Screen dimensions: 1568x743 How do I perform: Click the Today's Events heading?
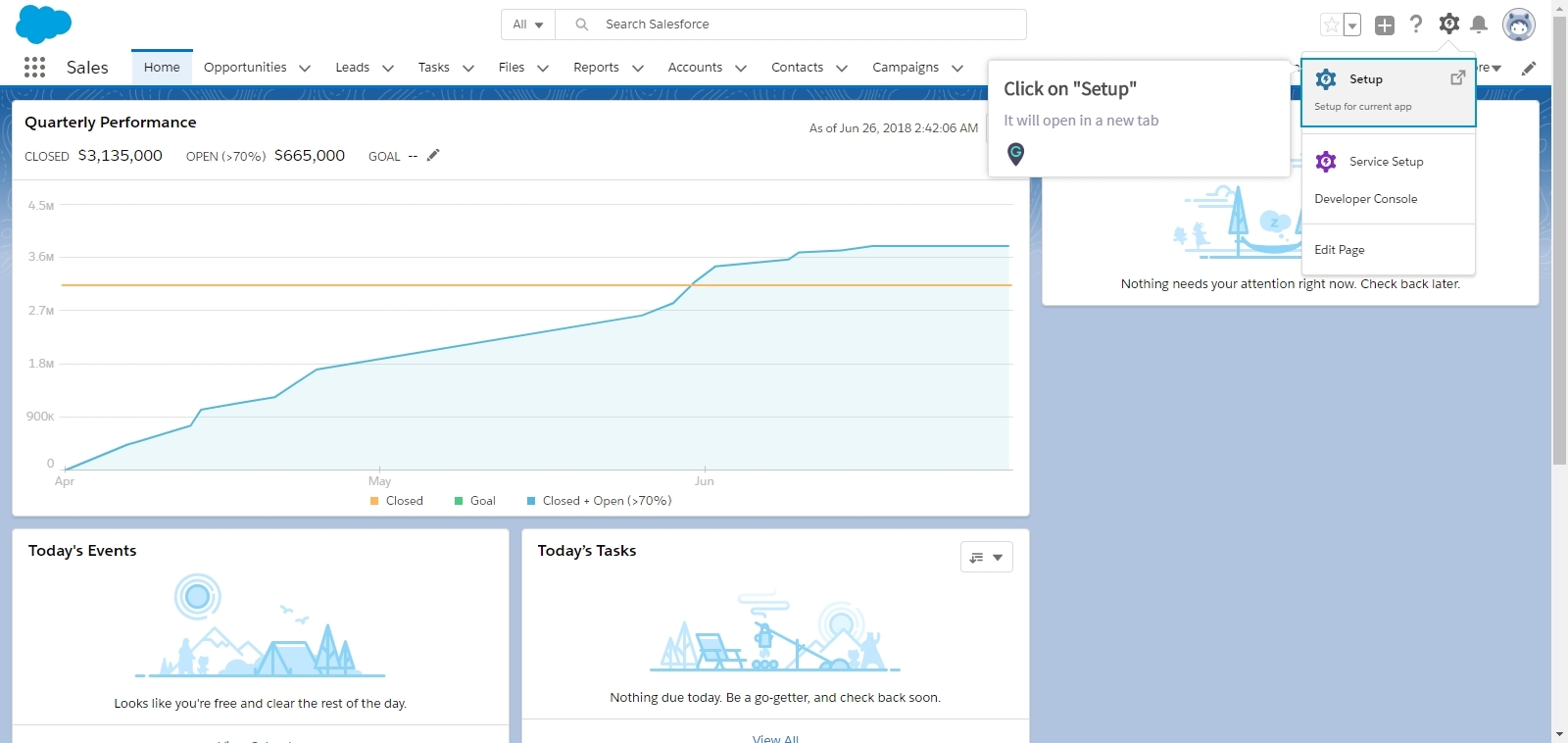(82, 551)
